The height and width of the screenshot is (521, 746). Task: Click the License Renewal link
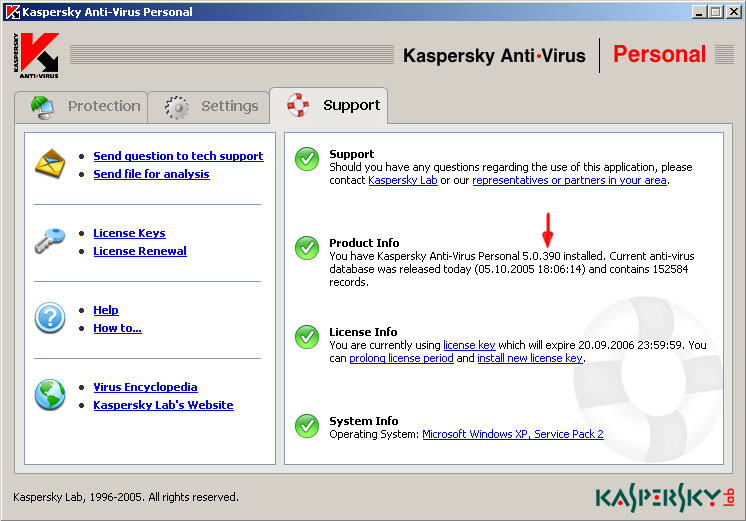140,251
